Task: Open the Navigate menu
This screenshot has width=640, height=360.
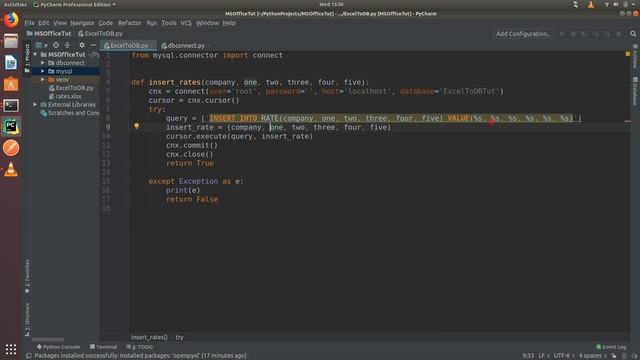Action: coord(82,23)
